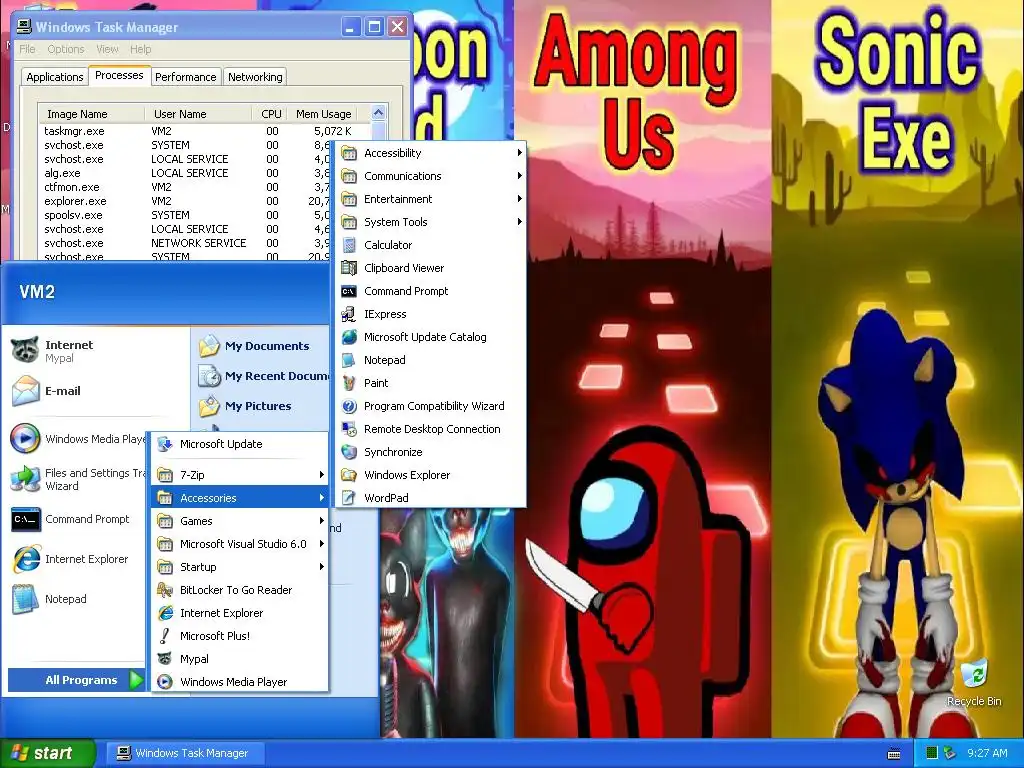Open Calculator from the Accessories menu
Viewport: 1024px width, 768px height.
[431, 245]
